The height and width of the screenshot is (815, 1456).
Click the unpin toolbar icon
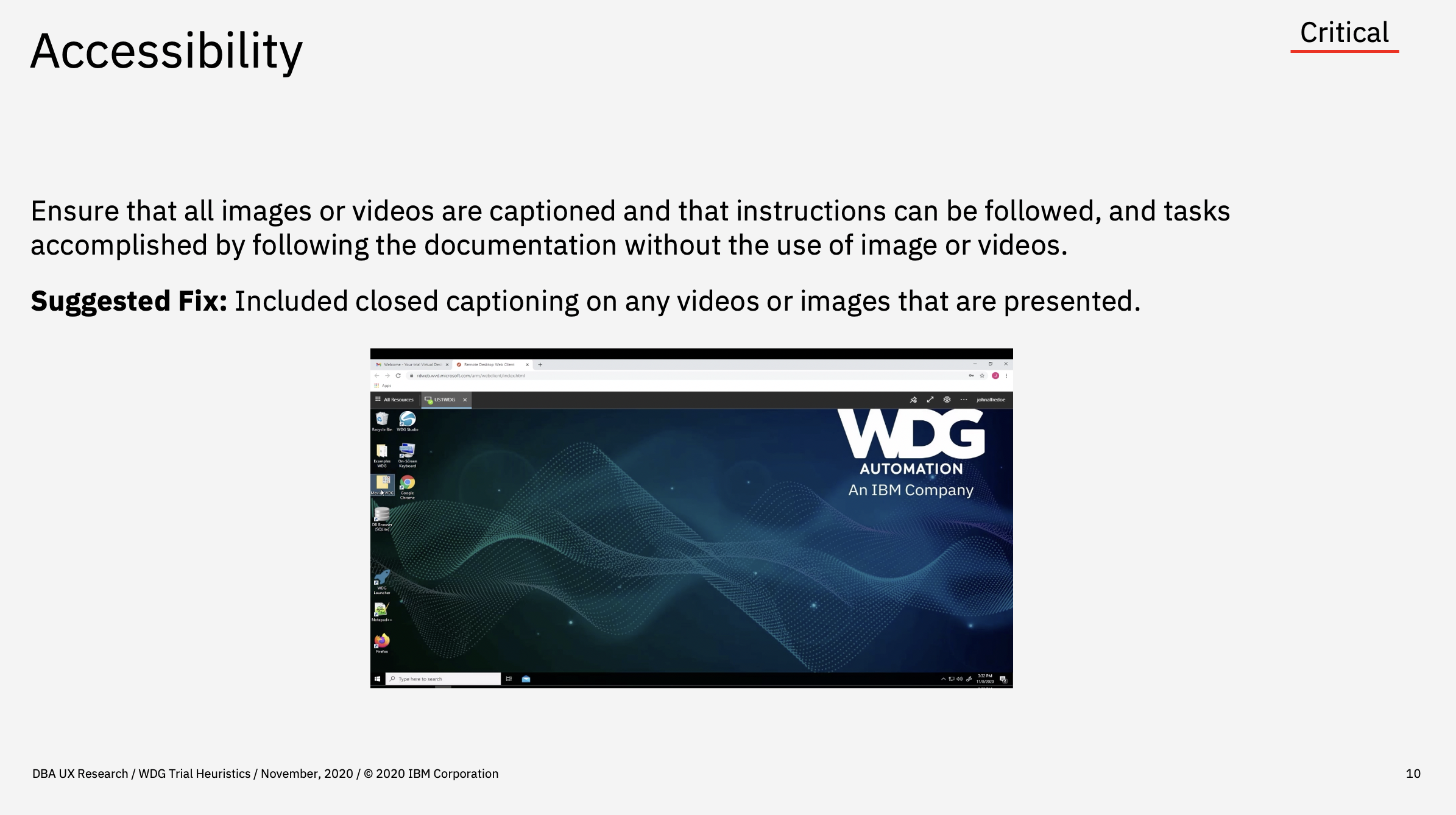(x=913, y=400)
